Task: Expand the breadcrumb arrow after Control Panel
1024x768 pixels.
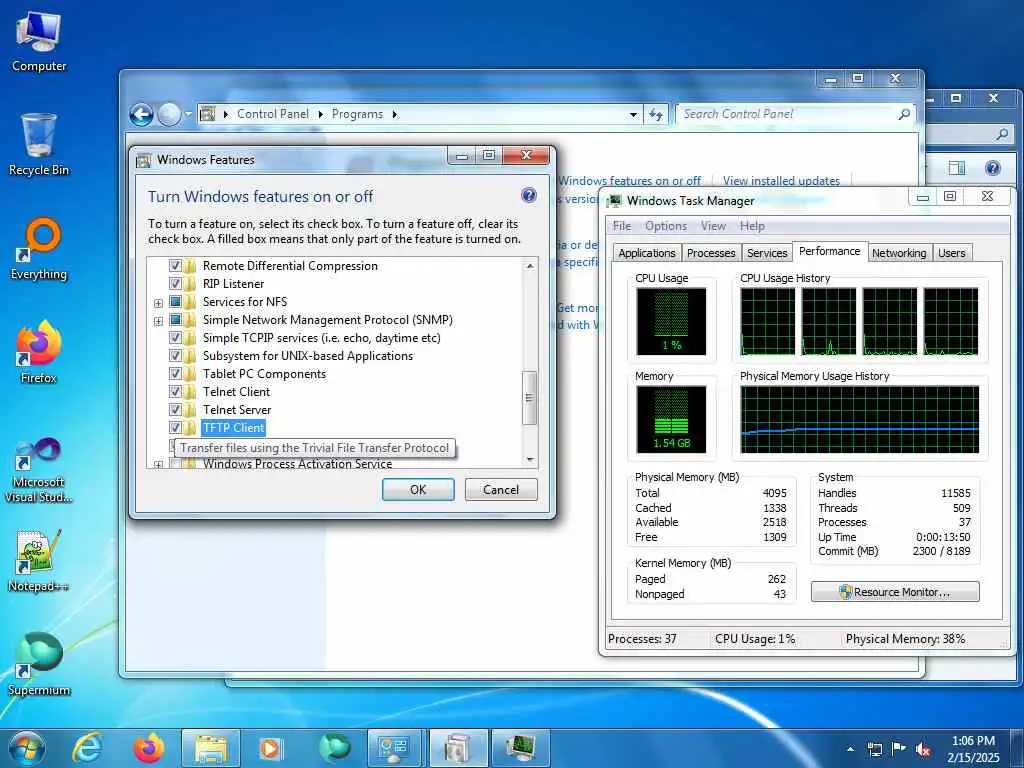Action: tap(321, 114)
